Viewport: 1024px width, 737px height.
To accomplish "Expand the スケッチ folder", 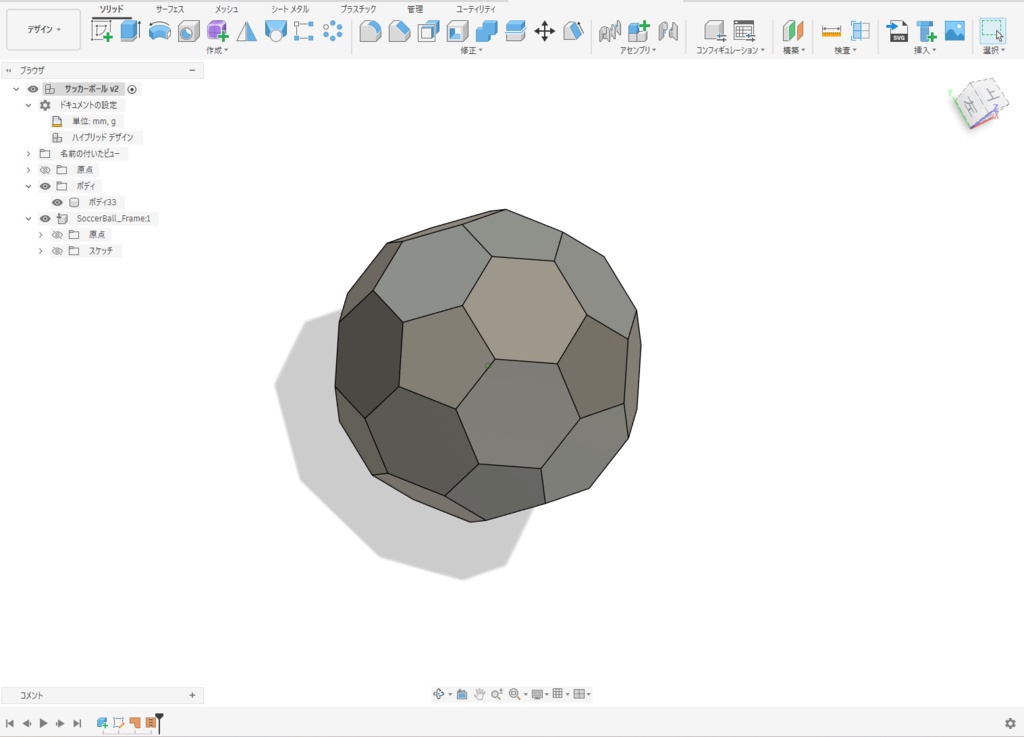I will 41,250.
